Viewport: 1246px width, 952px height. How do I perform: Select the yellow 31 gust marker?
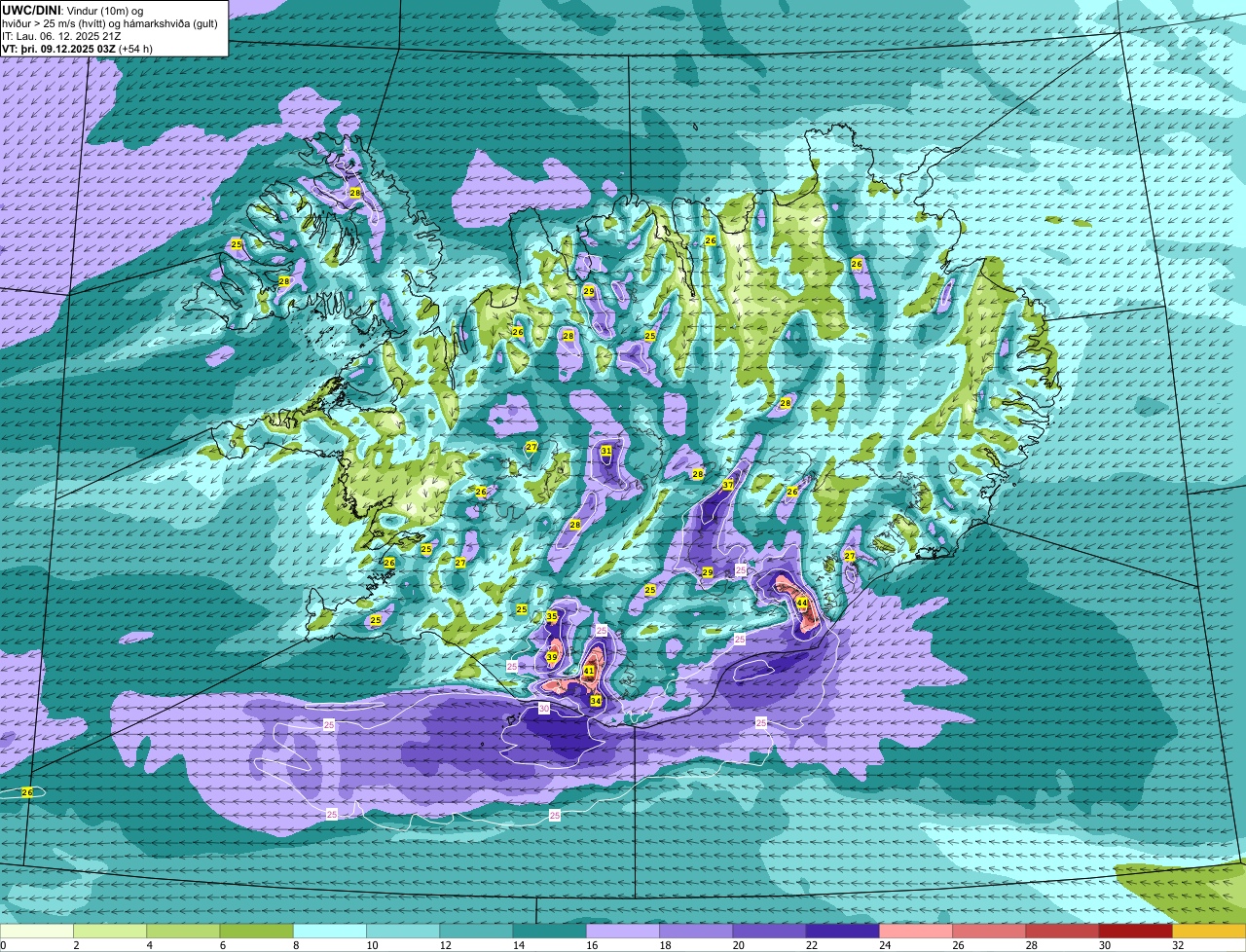(x=606, y=451)
